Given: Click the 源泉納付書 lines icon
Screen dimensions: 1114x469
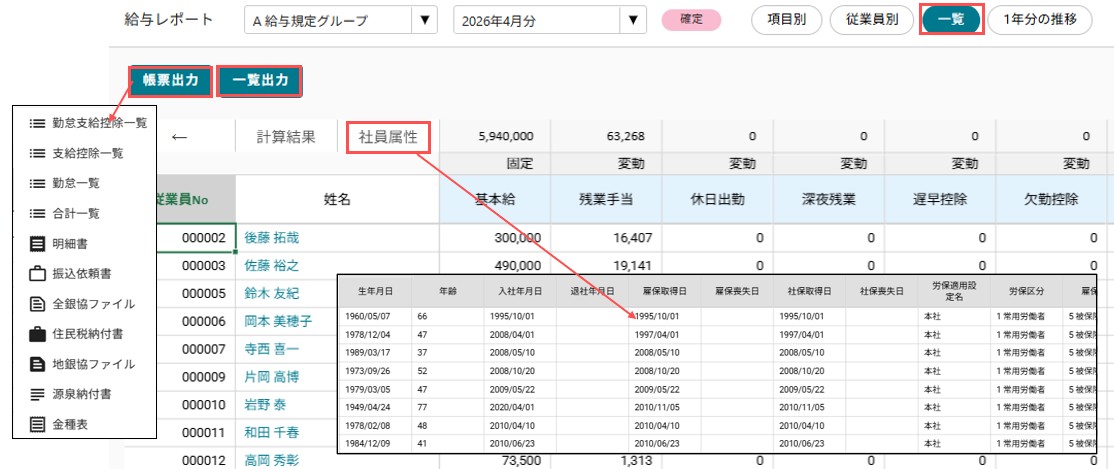Looking at the screenshot, I should pos(37,394).
